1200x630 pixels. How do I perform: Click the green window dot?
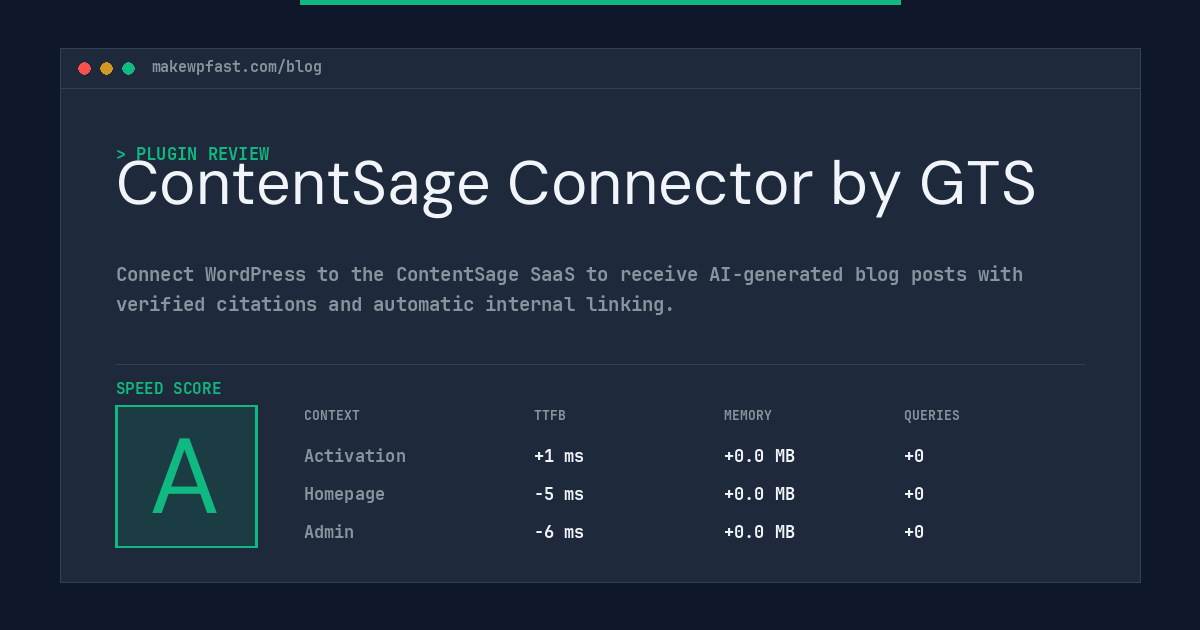(x=128, y=68)
